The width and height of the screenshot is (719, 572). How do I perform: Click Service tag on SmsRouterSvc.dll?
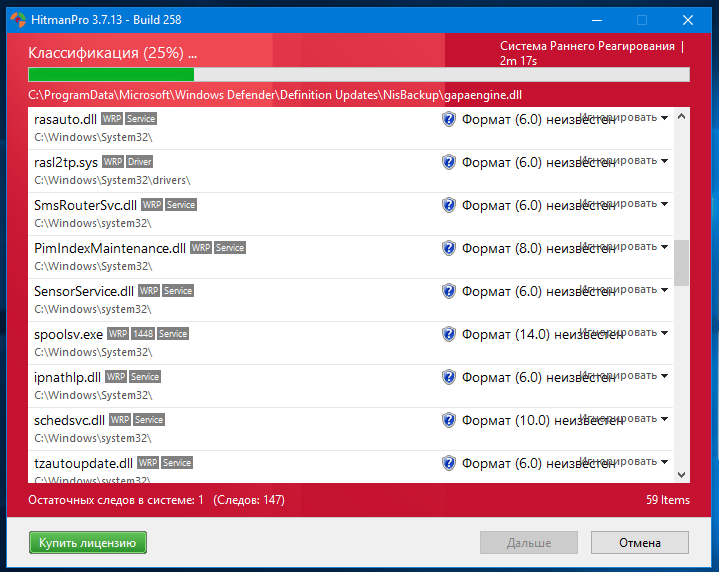point(181,205)
